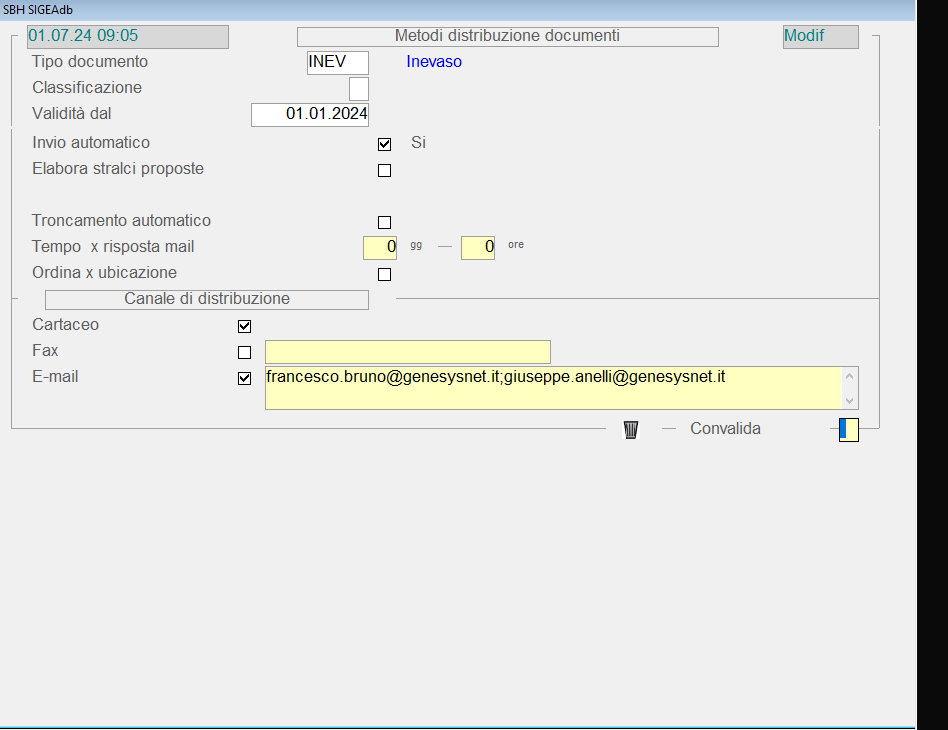948x730 pixels.
Task: Uncheck the Invio automatico checkbox
Action: (384, 144)
